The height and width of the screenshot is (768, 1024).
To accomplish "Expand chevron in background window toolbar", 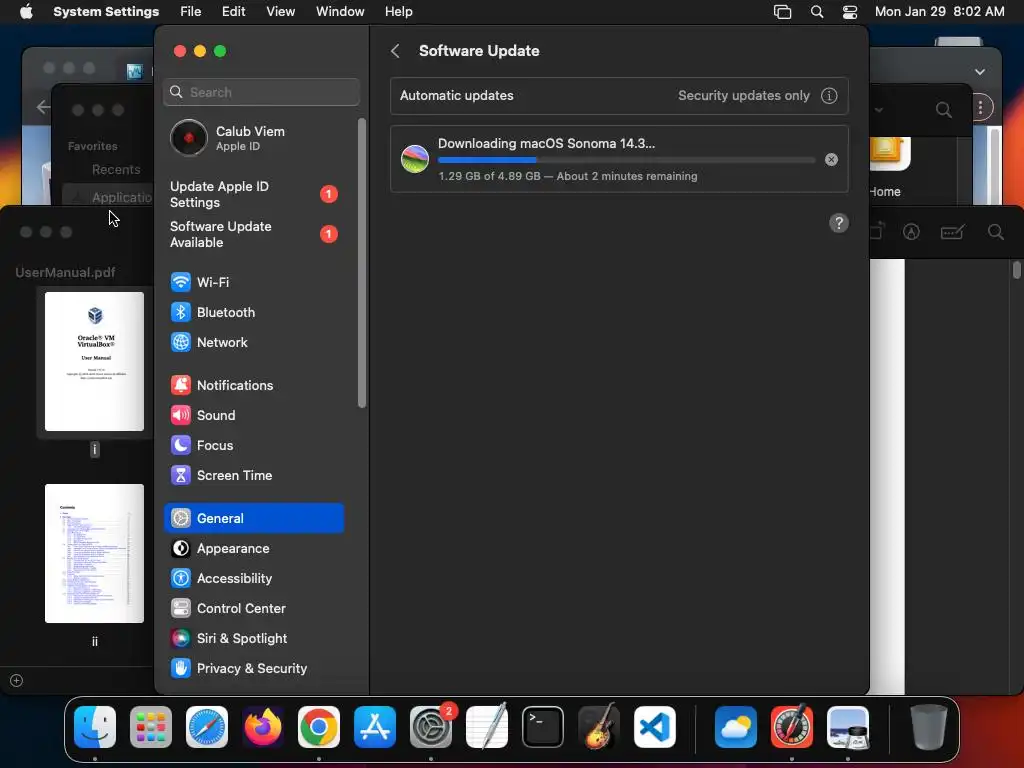I will (980, 72).
